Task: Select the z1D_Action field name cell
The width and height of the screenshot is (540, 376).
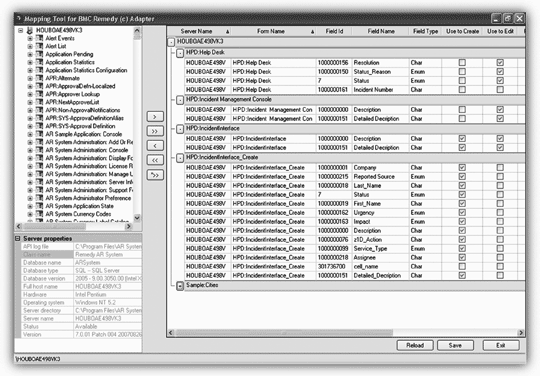Action: pos(380,240)
